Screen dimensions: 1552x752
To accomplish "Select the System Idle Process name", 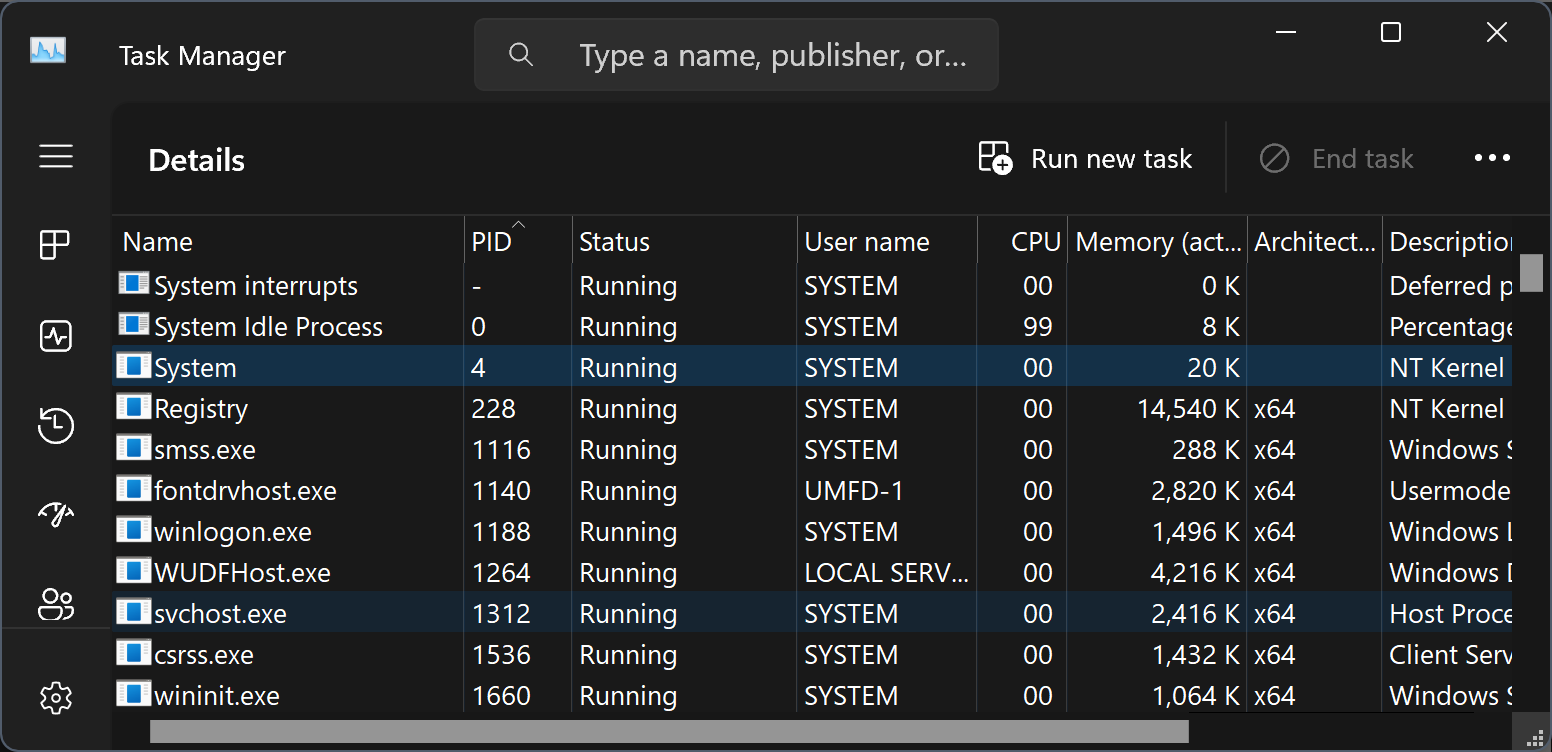I will pos(268,327).
